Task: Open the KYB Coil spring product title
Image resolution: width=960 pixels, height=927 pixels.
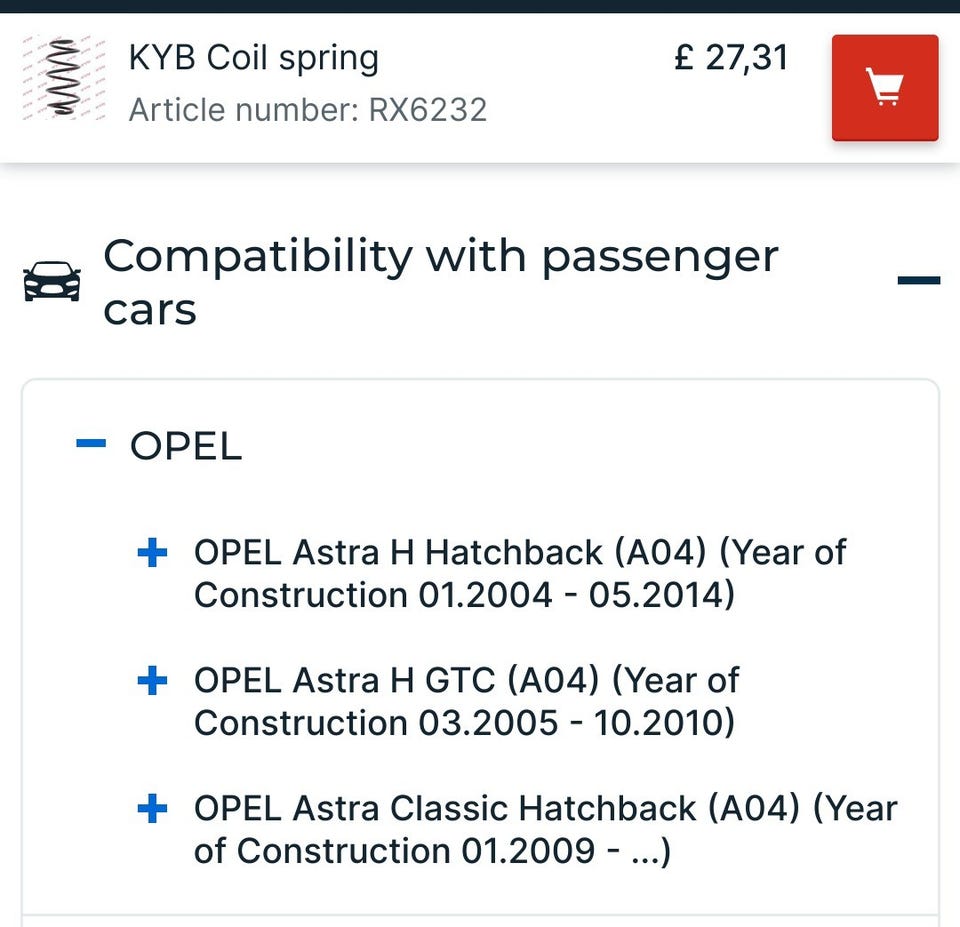Action: pos(254,58)
